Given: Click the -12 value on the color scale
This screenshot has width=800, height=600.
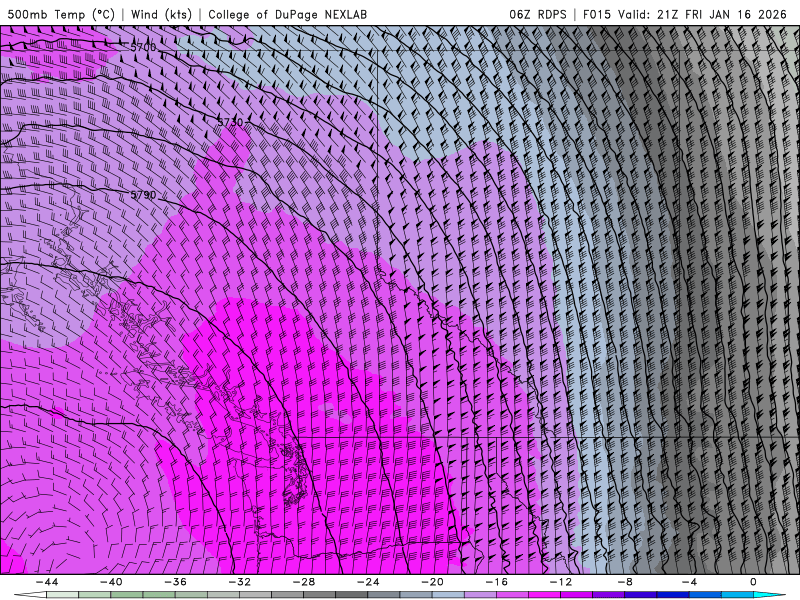Looking at the screenshot, I should (561, 582).
